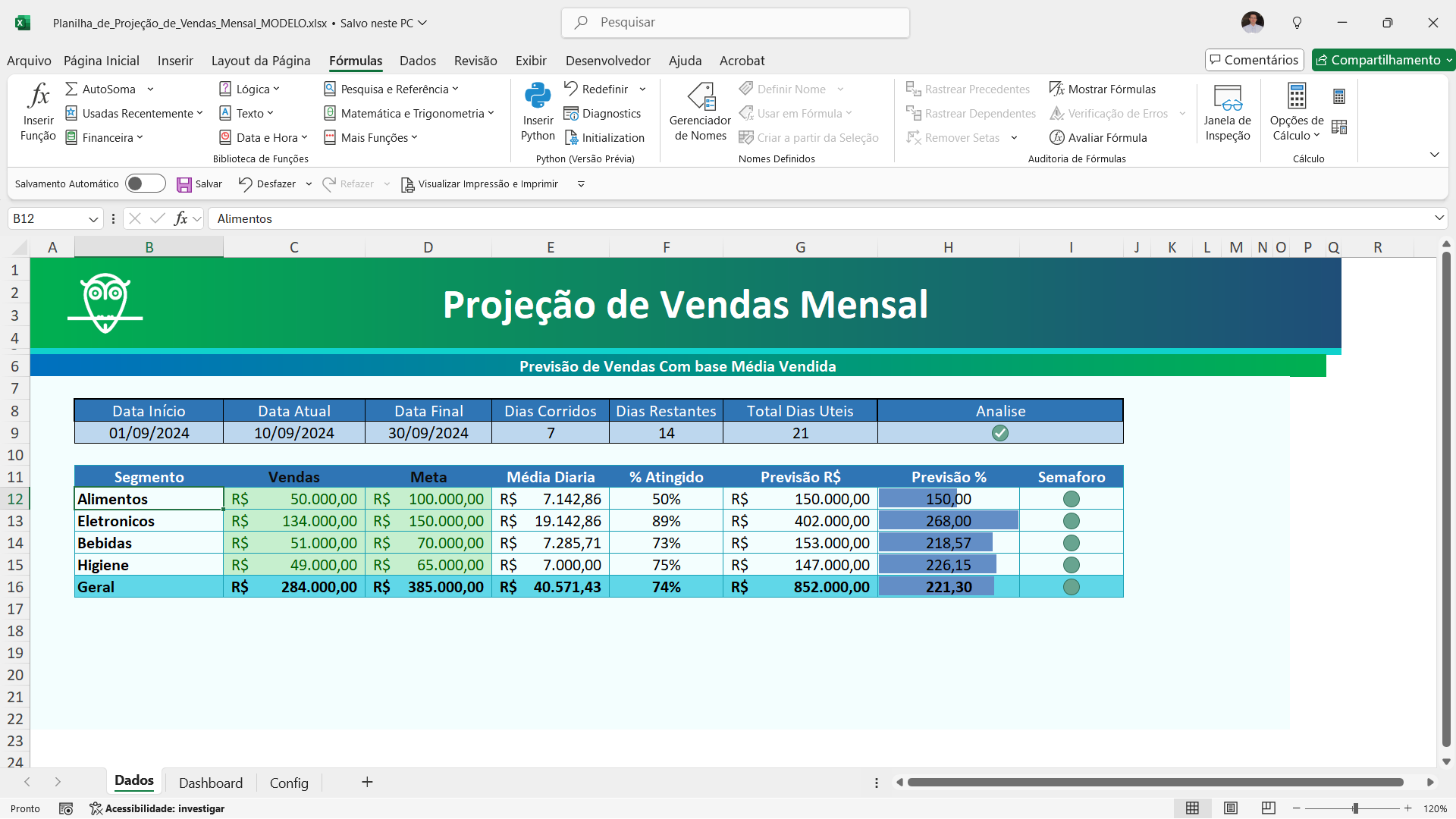Viewport: 1456px width, 819px height.
Task: Open Gerenciador de Nomes
Action: pos(700,111)
